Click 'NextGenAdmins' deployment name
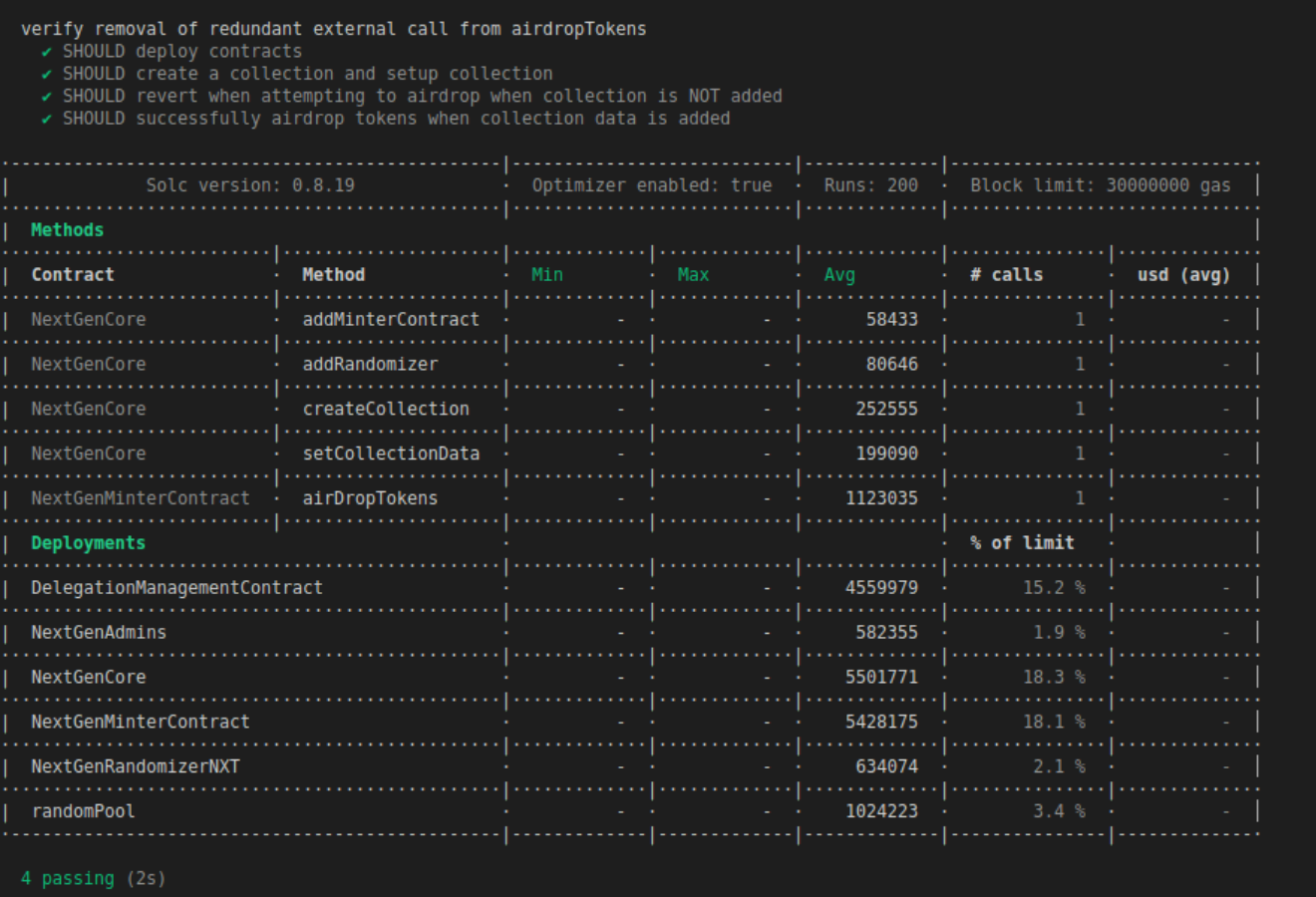1316x897 pixels. [x=99, y=633]
